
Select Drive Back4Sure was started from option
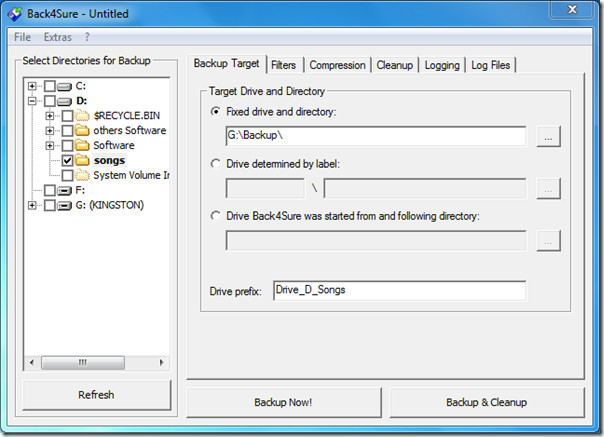(216, 216)
